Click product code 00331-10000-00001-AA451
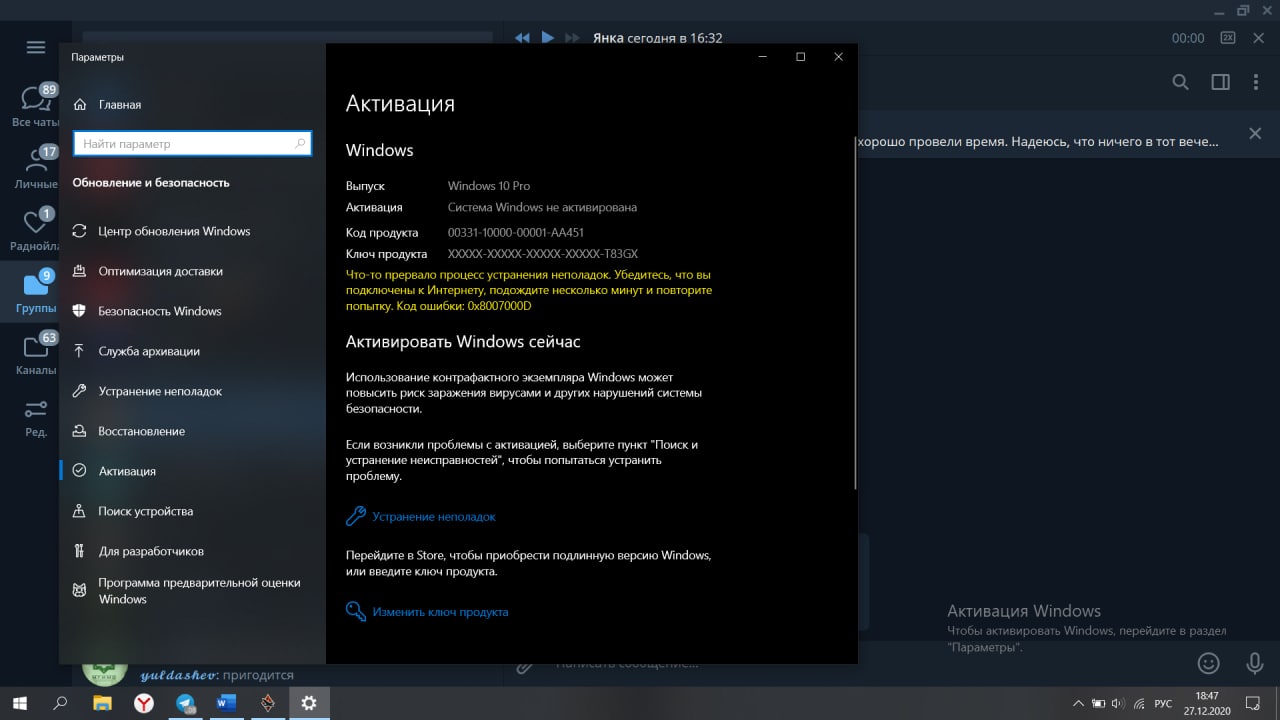The height and width of the screenshot is (720, 1280). click(x=516, y=232)
